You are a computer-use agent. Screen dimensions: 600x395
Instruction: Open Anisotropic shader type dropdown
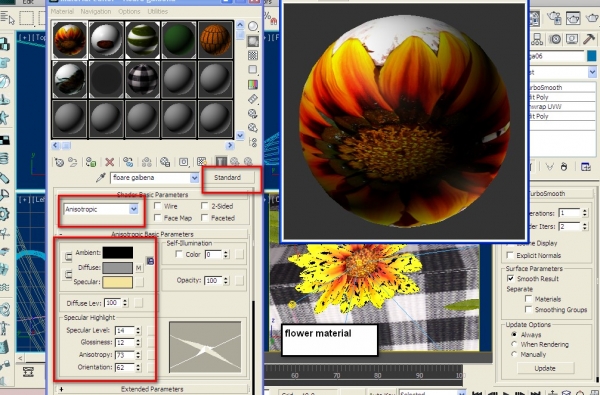134,209
